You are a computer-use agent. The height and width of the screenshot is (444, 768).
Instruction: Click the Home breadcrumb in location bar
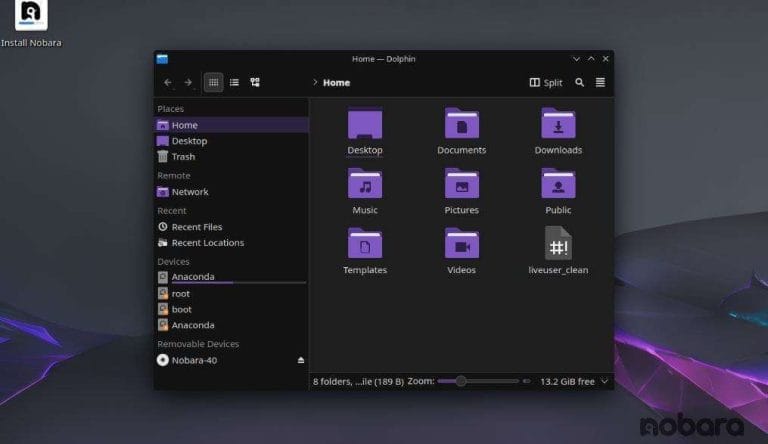point(336,83)
